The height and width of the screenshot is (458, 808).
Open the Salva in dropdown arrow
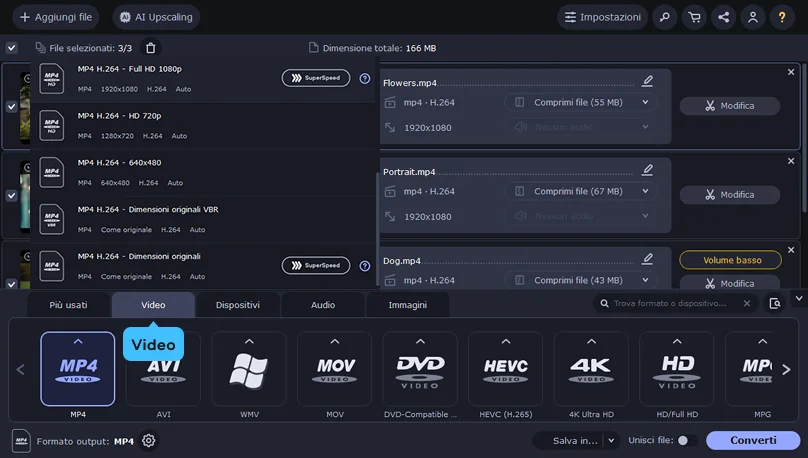coord(611,440)
